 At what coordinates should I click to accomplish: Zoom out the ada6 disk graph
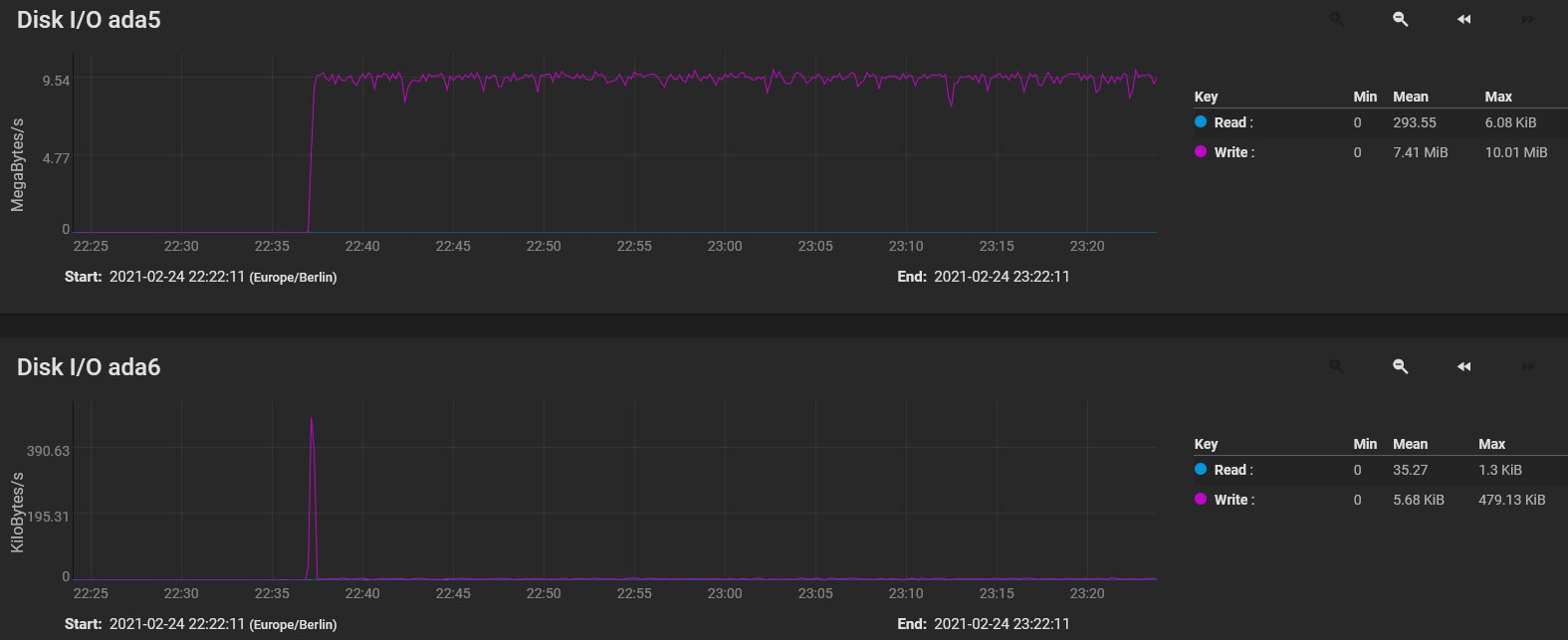[1400, 366]
